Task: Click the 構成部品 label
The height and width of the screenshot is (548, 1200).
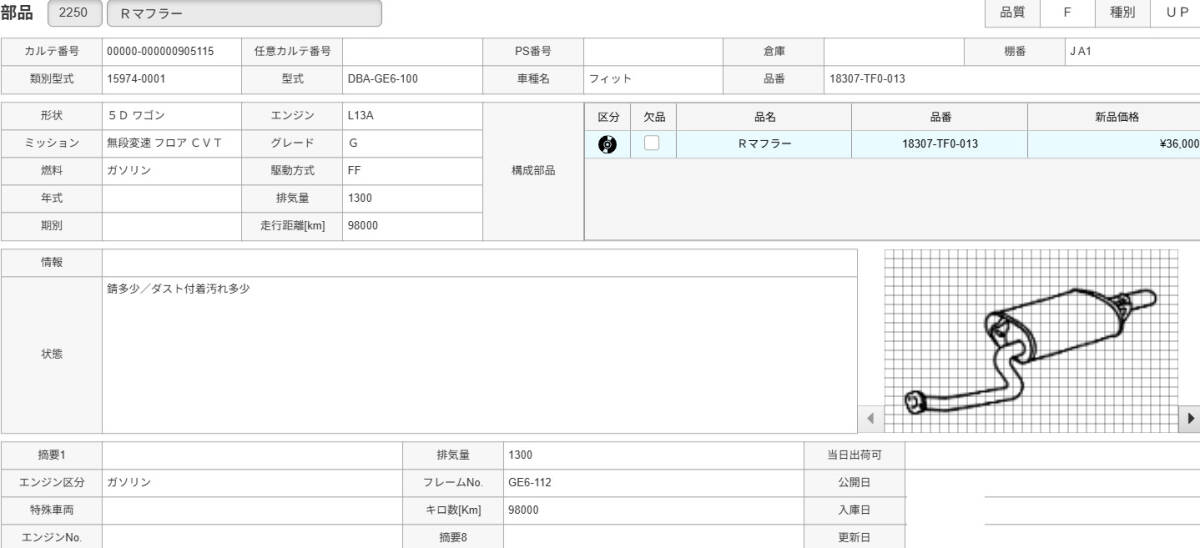Action: point(533,171)
